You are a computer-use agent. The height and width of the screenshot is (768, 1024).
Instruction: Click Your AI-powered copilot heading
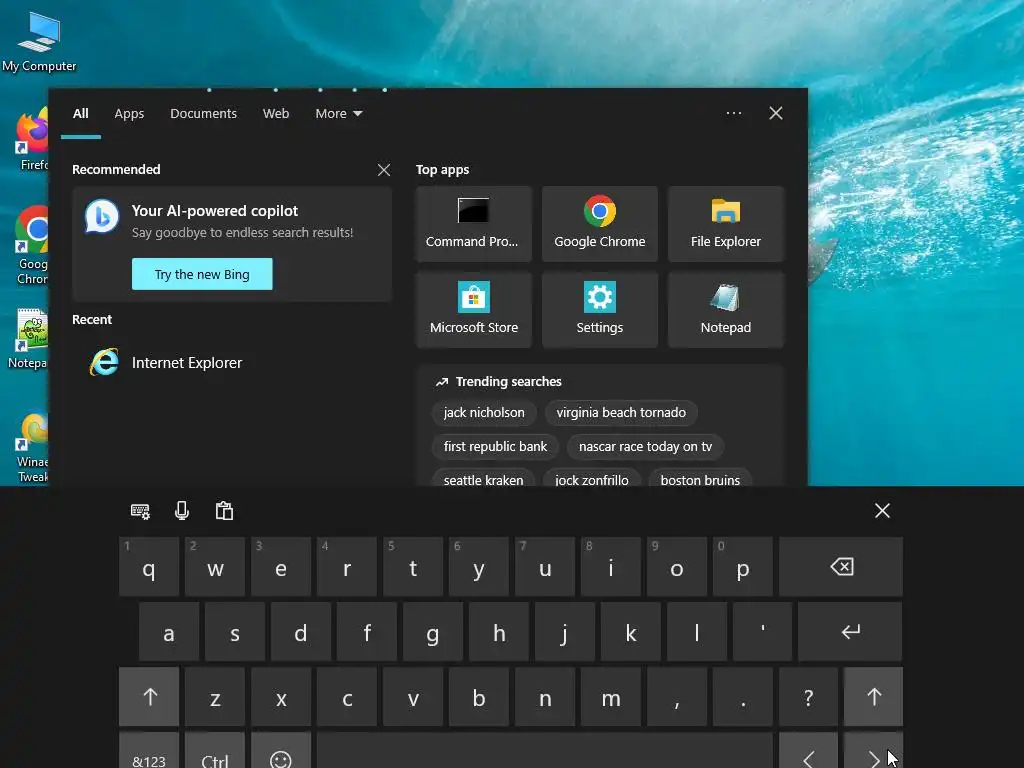215,211
